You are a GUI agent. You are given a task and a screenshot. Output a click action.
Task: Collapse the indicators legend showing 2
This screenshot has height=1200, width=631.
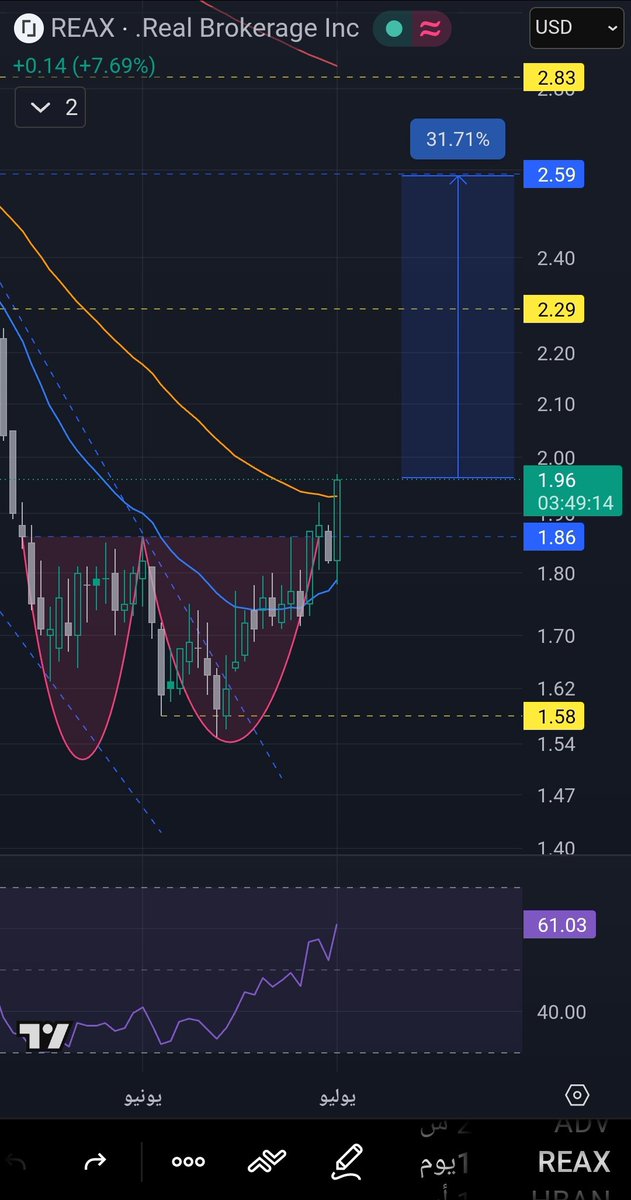point(50,108)
